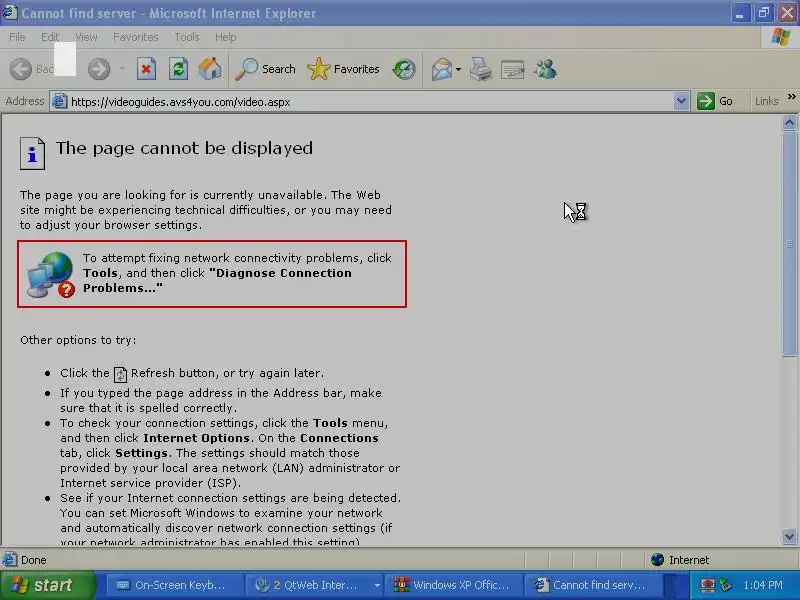
Task: Expand the Mail dropdown arrow
Action: [458, 69]
